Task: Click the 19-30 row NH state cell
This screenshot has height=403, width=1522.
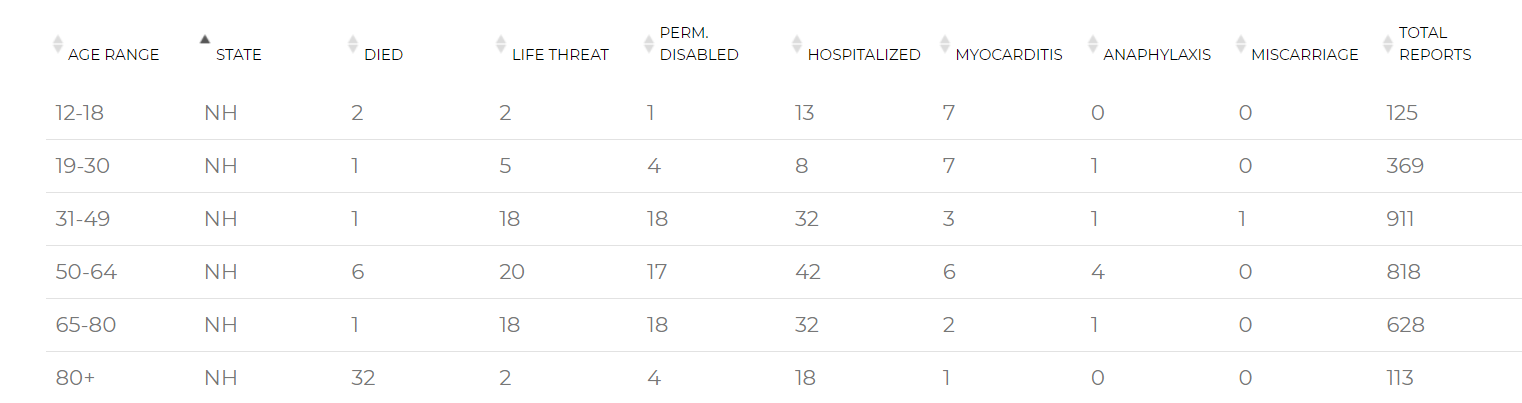Action: point(220,166)
